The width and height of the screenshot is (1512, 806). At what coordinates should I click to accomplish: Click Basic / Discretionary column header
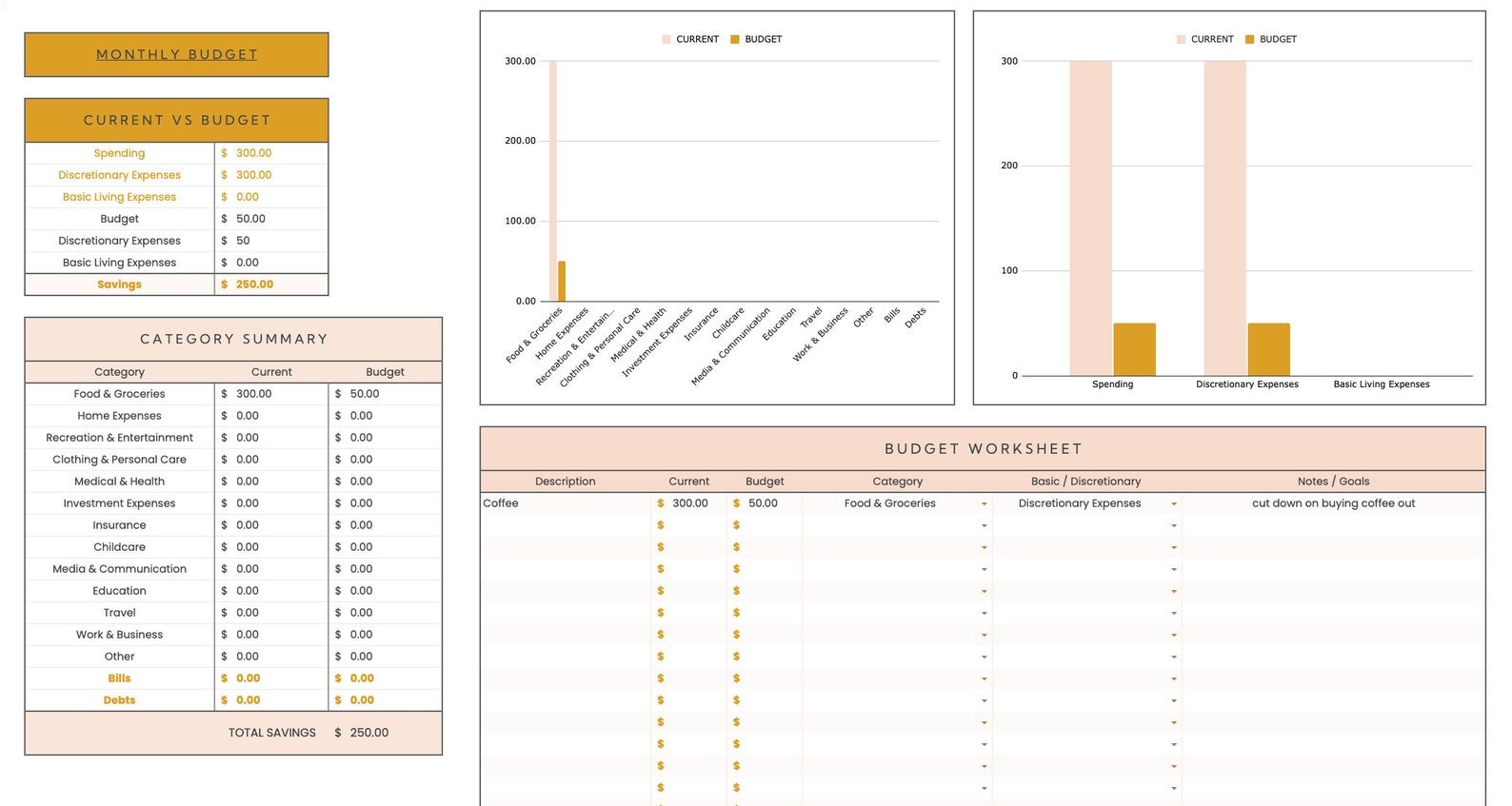point(1085,482)
